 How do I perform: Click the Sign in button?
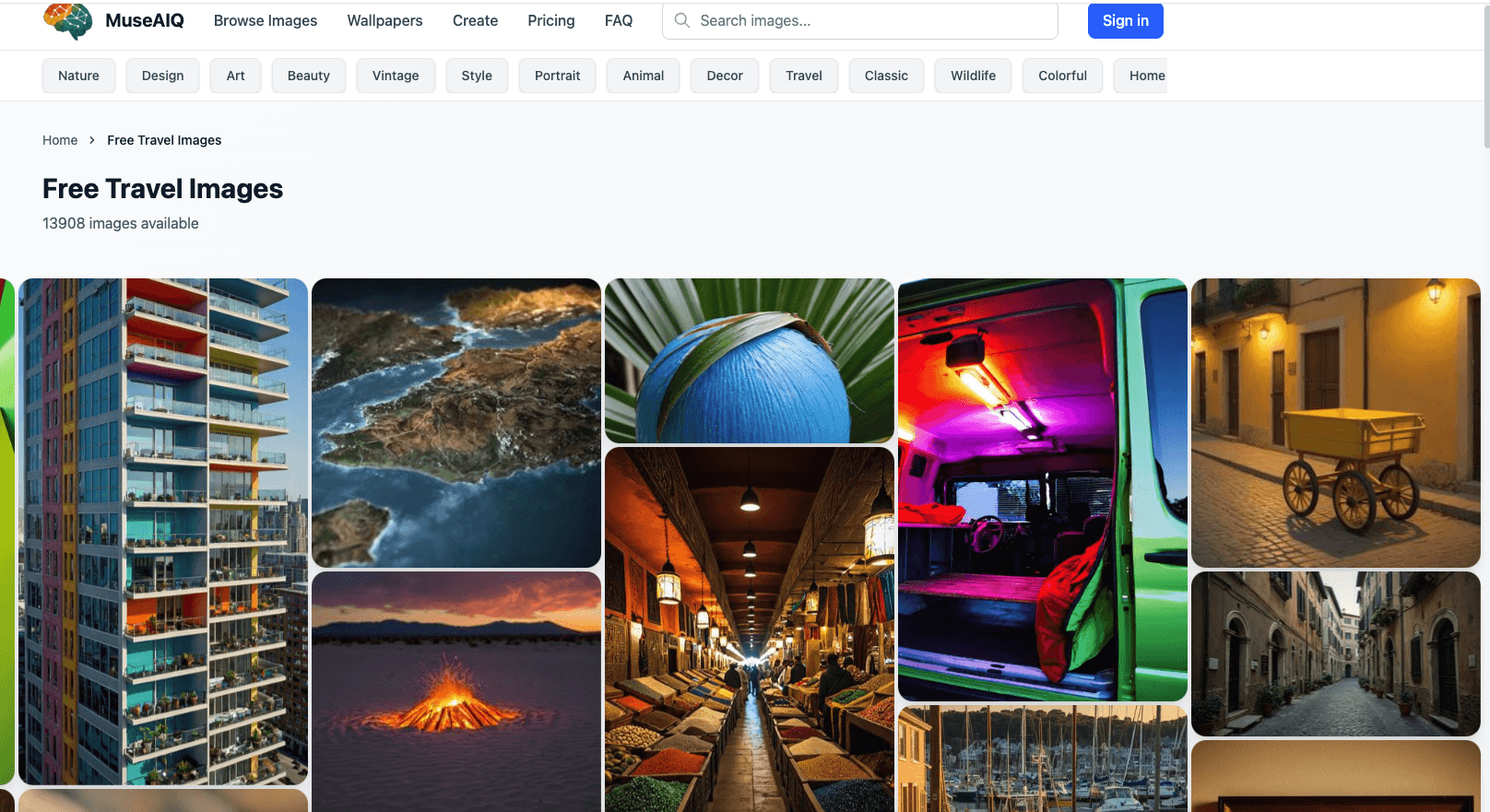coord(1125,20)
